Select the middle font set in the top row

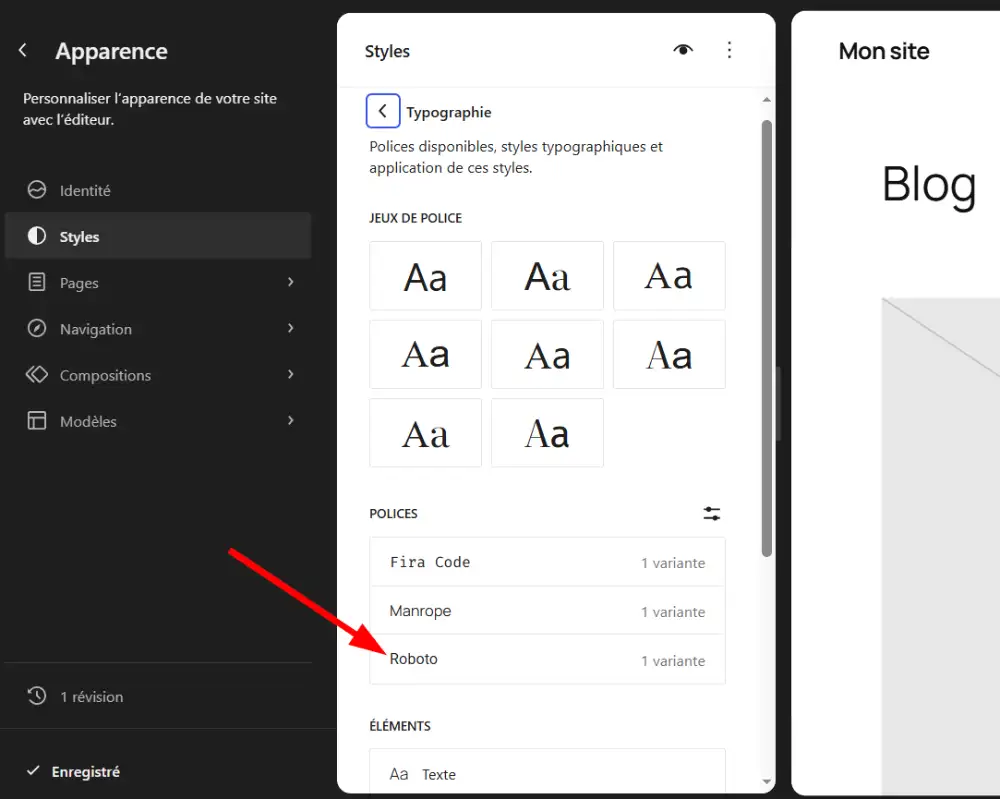click(547, 276)
